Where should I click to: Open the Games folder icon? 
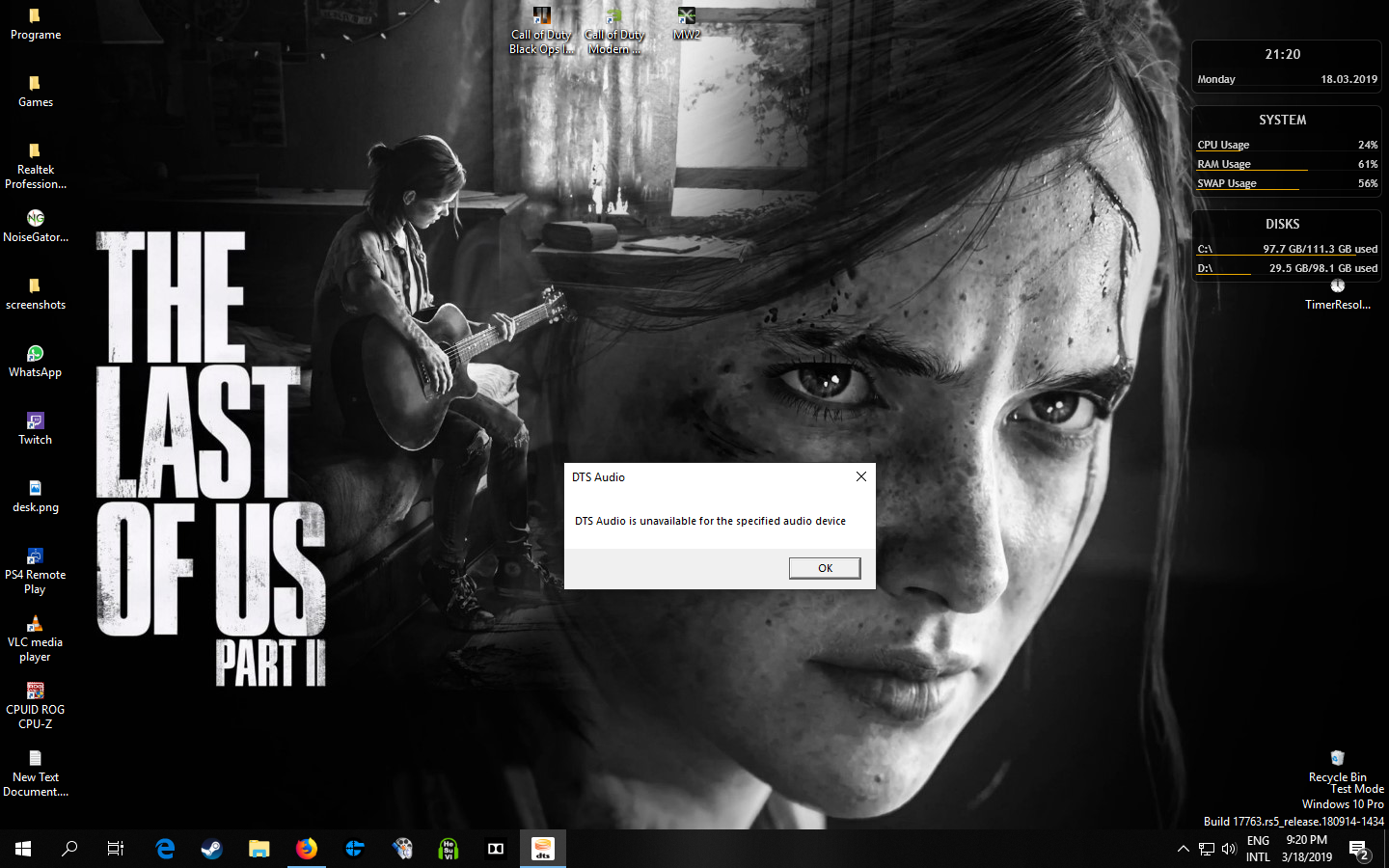click(x=36, y=92)
